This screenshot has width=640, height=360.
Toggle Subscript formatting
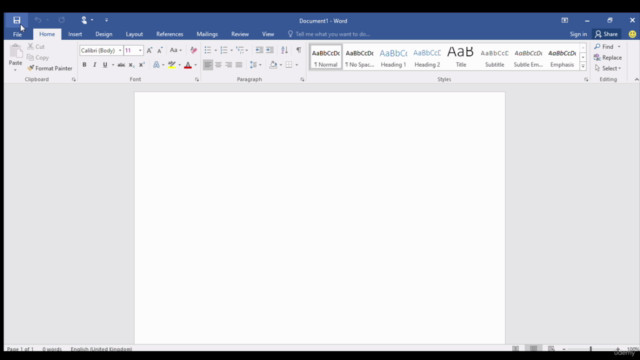[x=131, y=65]
